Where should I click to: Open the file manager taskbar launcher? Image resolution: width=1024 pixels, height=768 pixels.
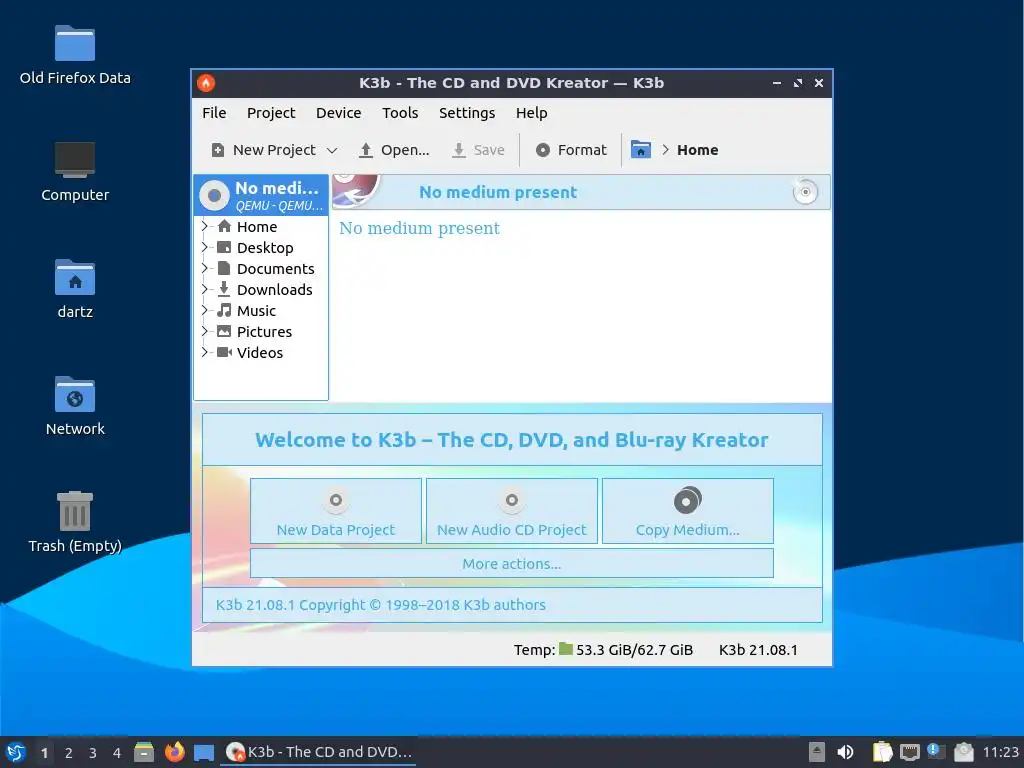(144, 752)
